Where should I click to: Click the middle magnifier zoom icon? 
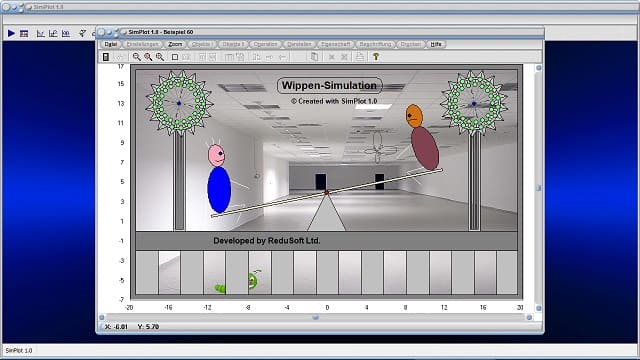148,57
